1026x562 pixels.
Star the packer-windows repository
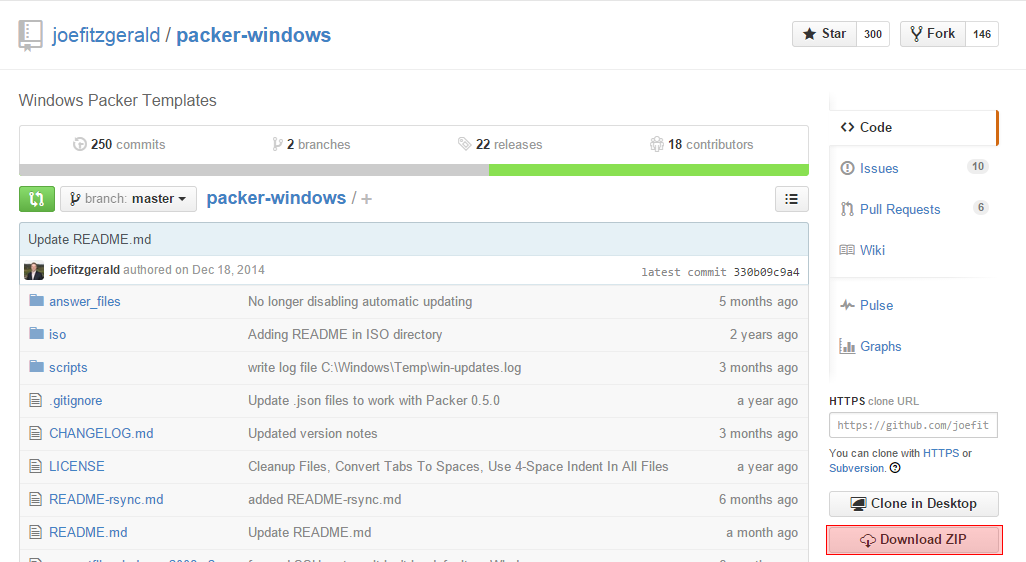pyautogui.click(x=824, y=34)
